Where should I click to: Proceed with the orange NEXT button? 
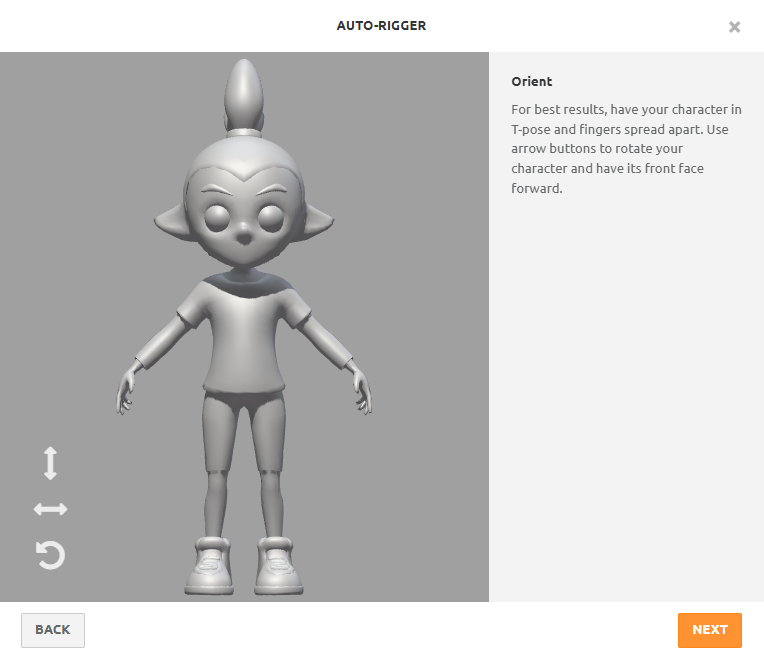click(709, 630)
